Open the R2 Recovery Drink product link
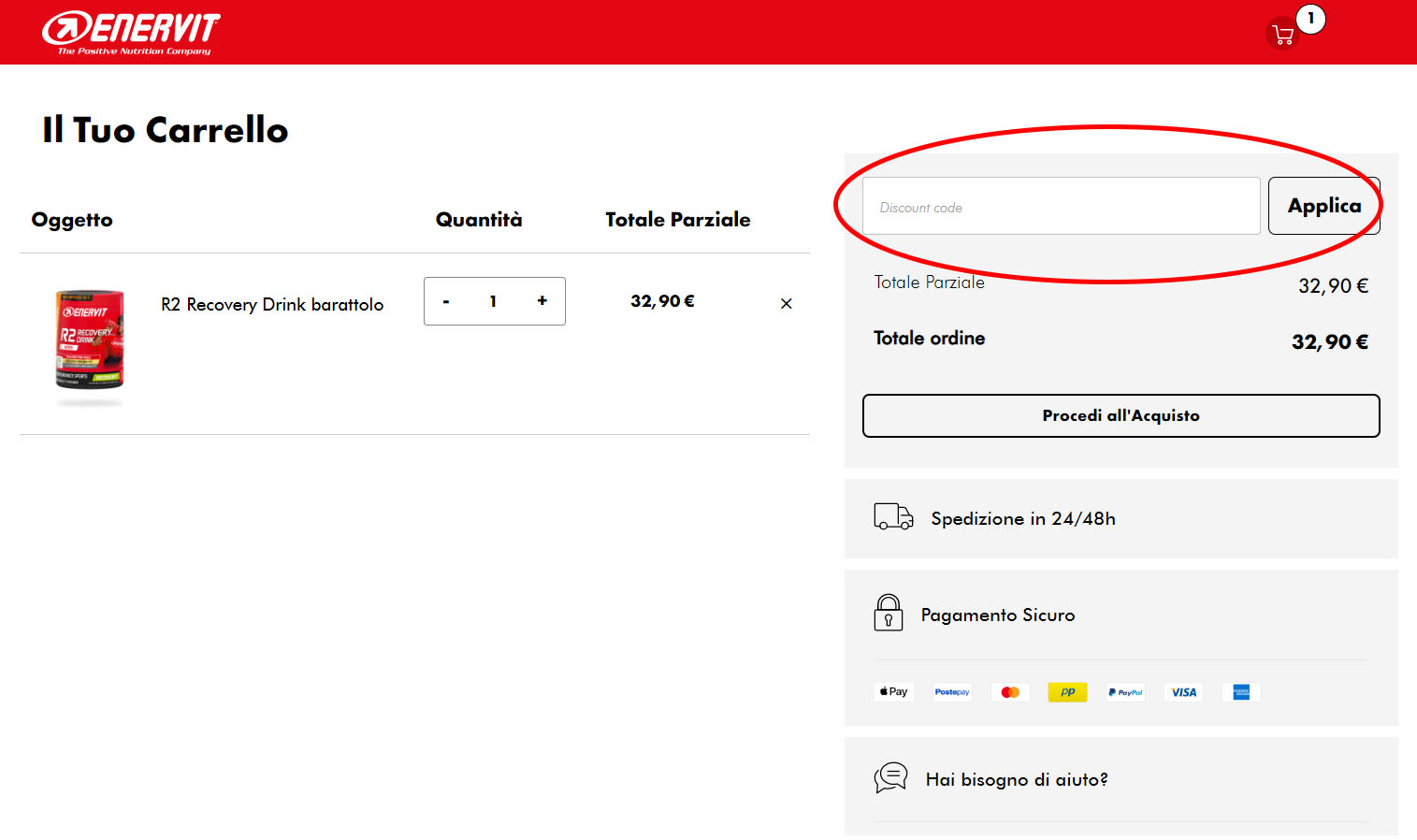Screen dimensions: 1417x840 coord(272,304)
